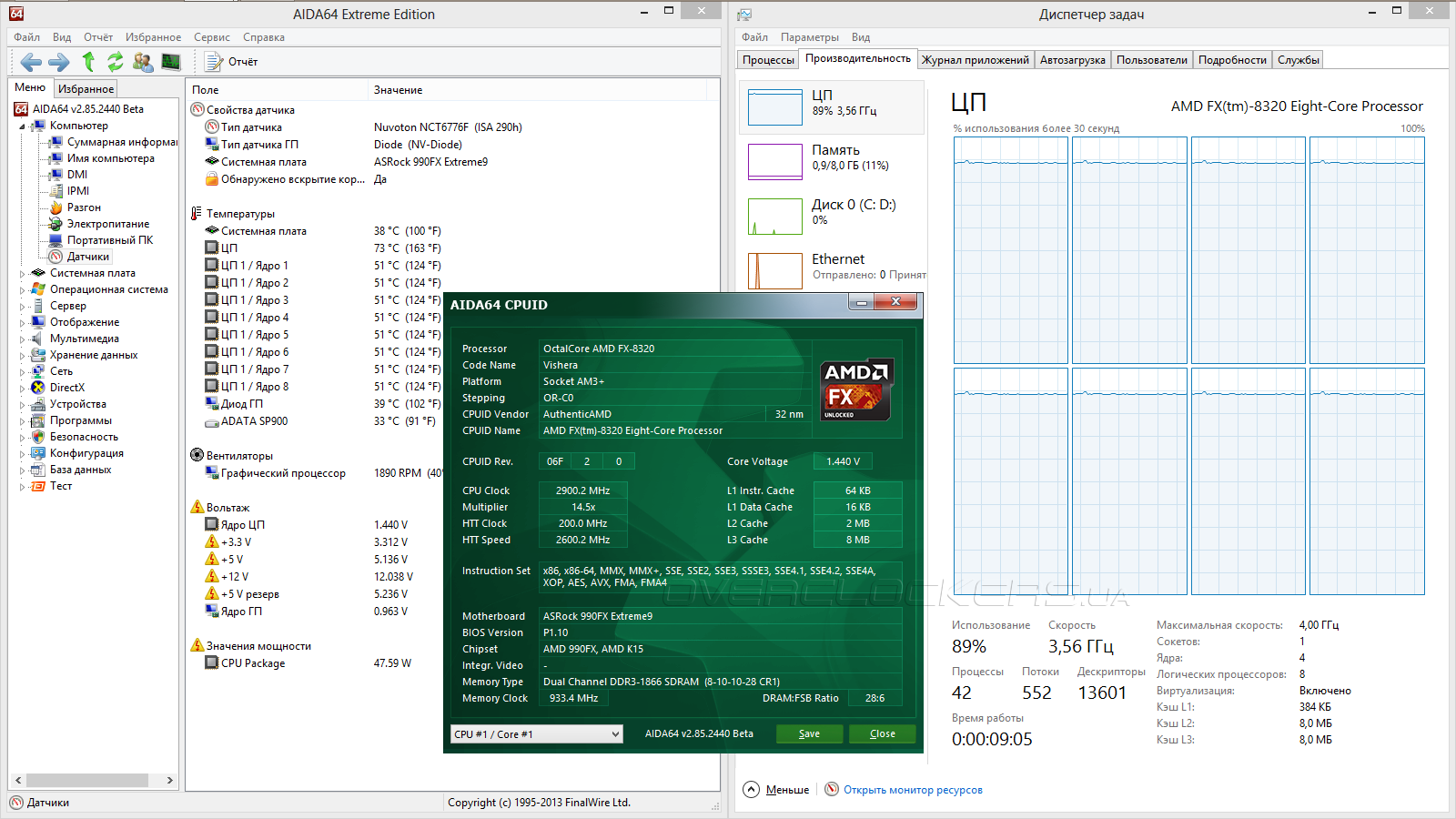This screenshot has height=819, width=1456.
Task: Click the green Up arrow toolbar icon
Action: click(x=88, y=62)
